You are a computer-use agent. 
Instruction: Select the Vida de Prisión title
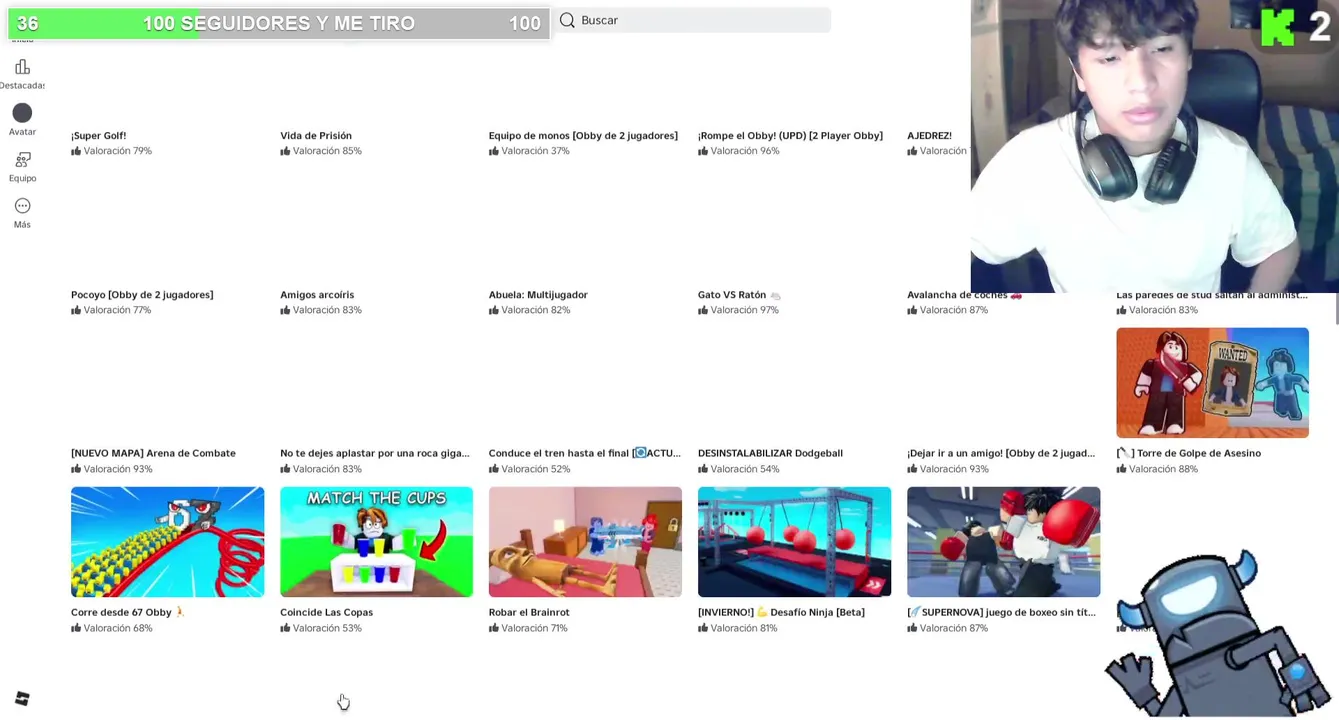316,136
